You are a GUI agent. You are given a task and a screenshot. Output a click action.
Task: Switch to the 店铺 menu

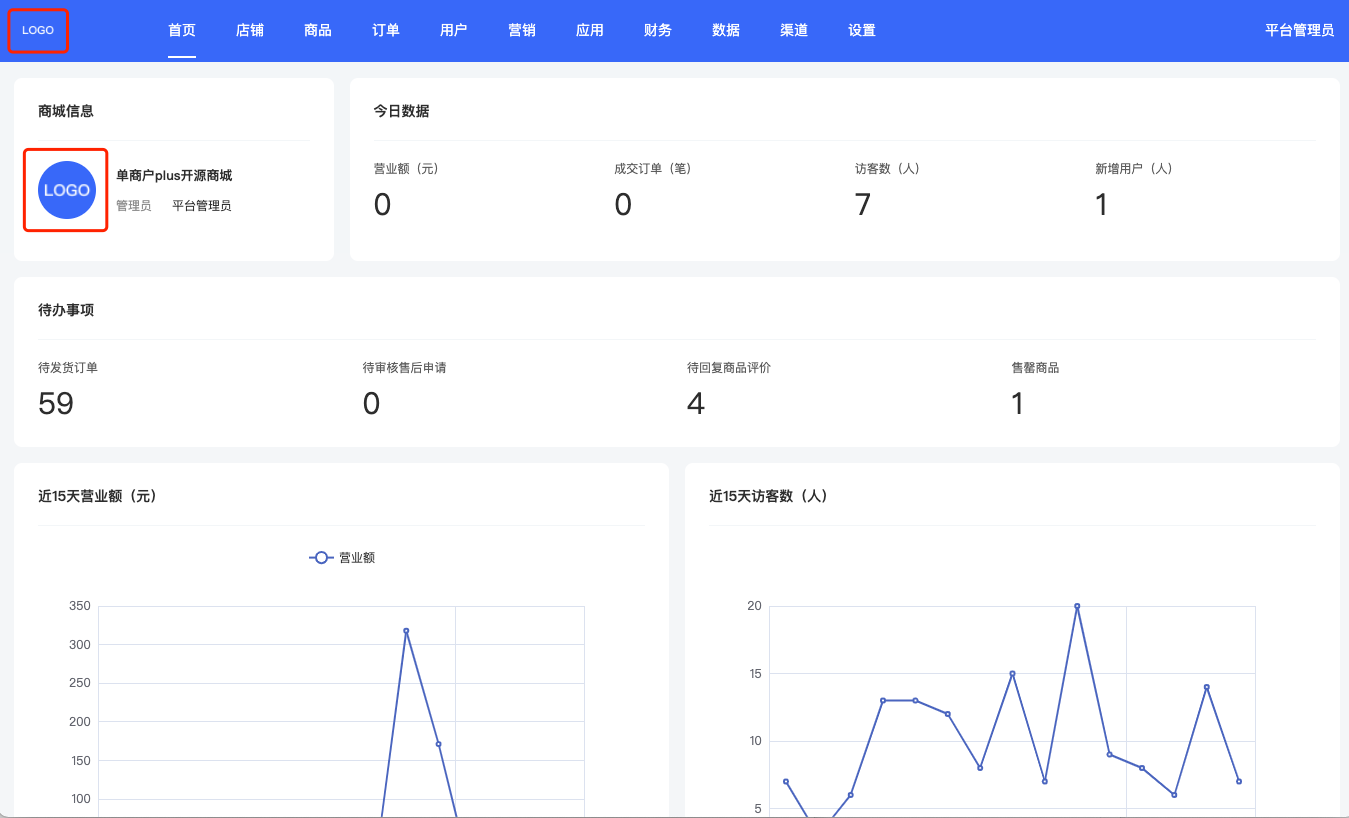click(250, 30)
